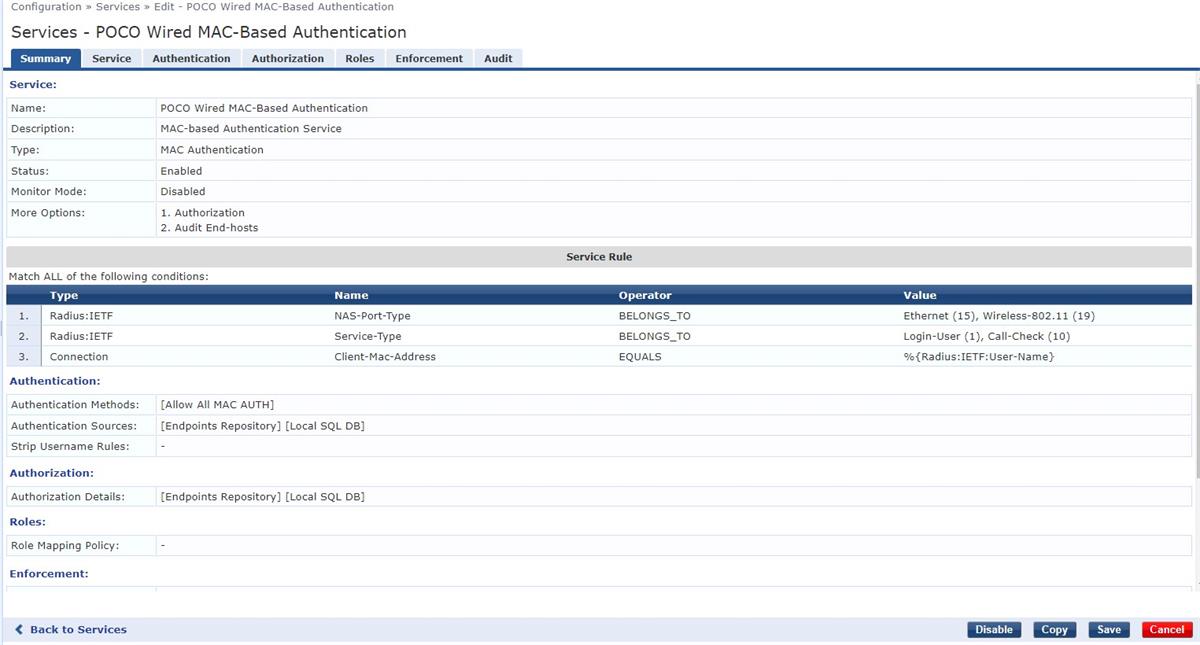Click the Copy button
This screenshot has width=1200, height=645.
click(x=1055, y=630)
